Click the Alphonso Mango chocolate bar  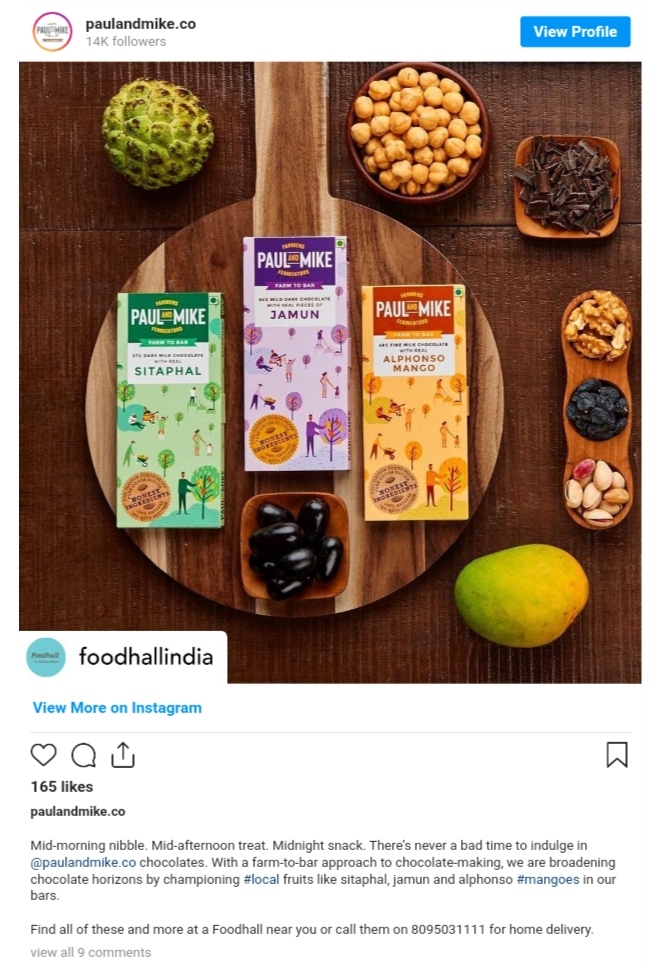click(415, 403)
